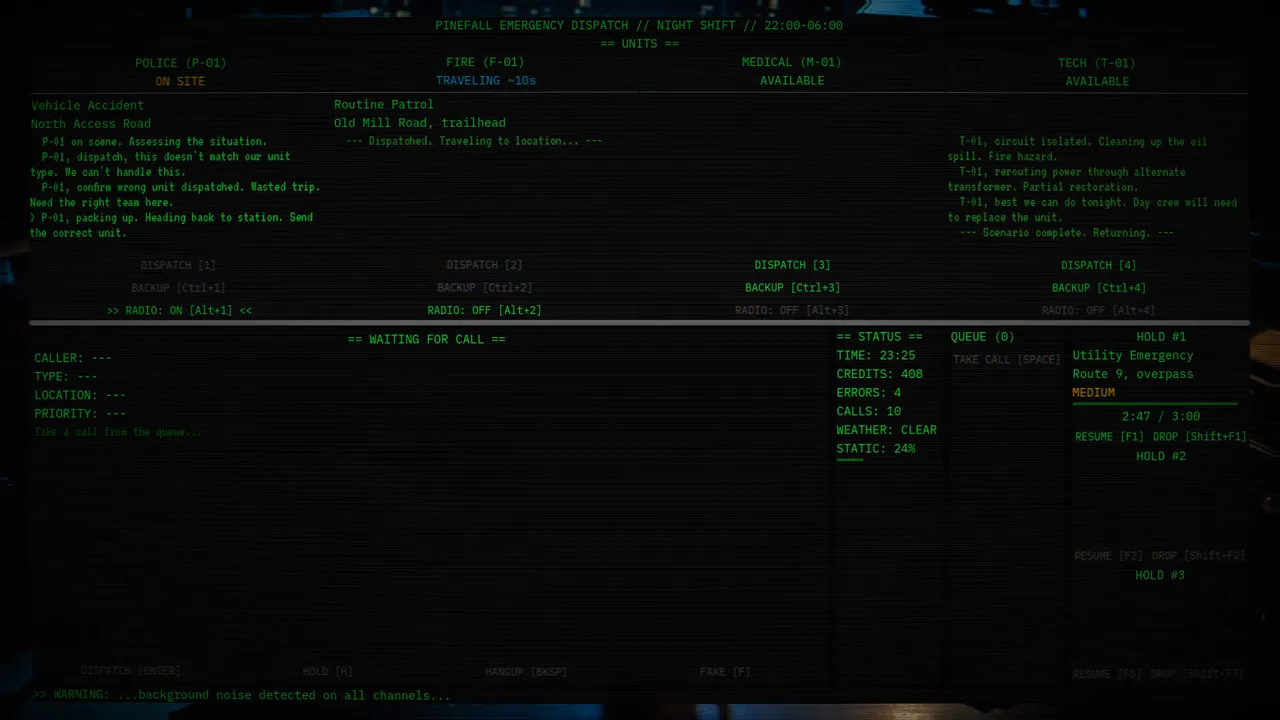Click the WAITING FOR CALL header
The height and width of the screenshot is (720, 1280).
point(427,340)
